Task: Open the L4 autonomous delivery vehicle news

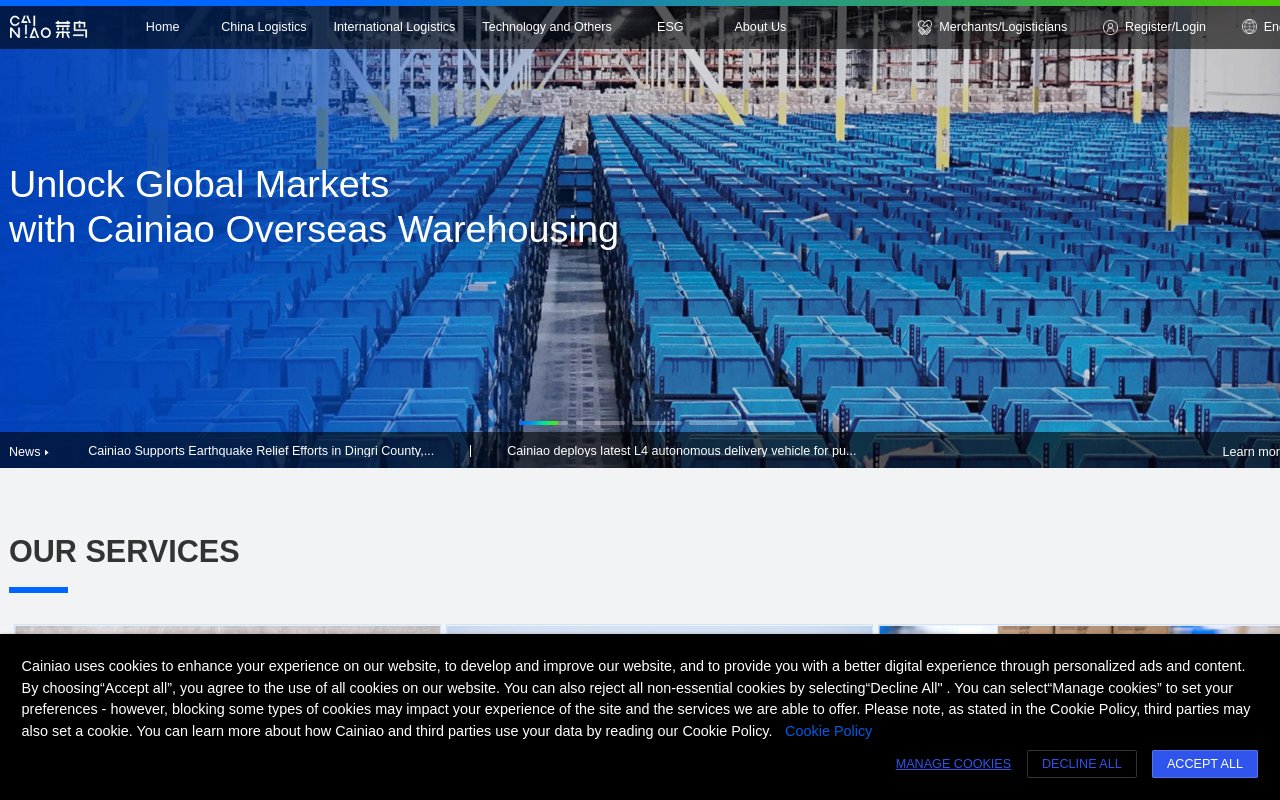Action: (x=681, y=451)
